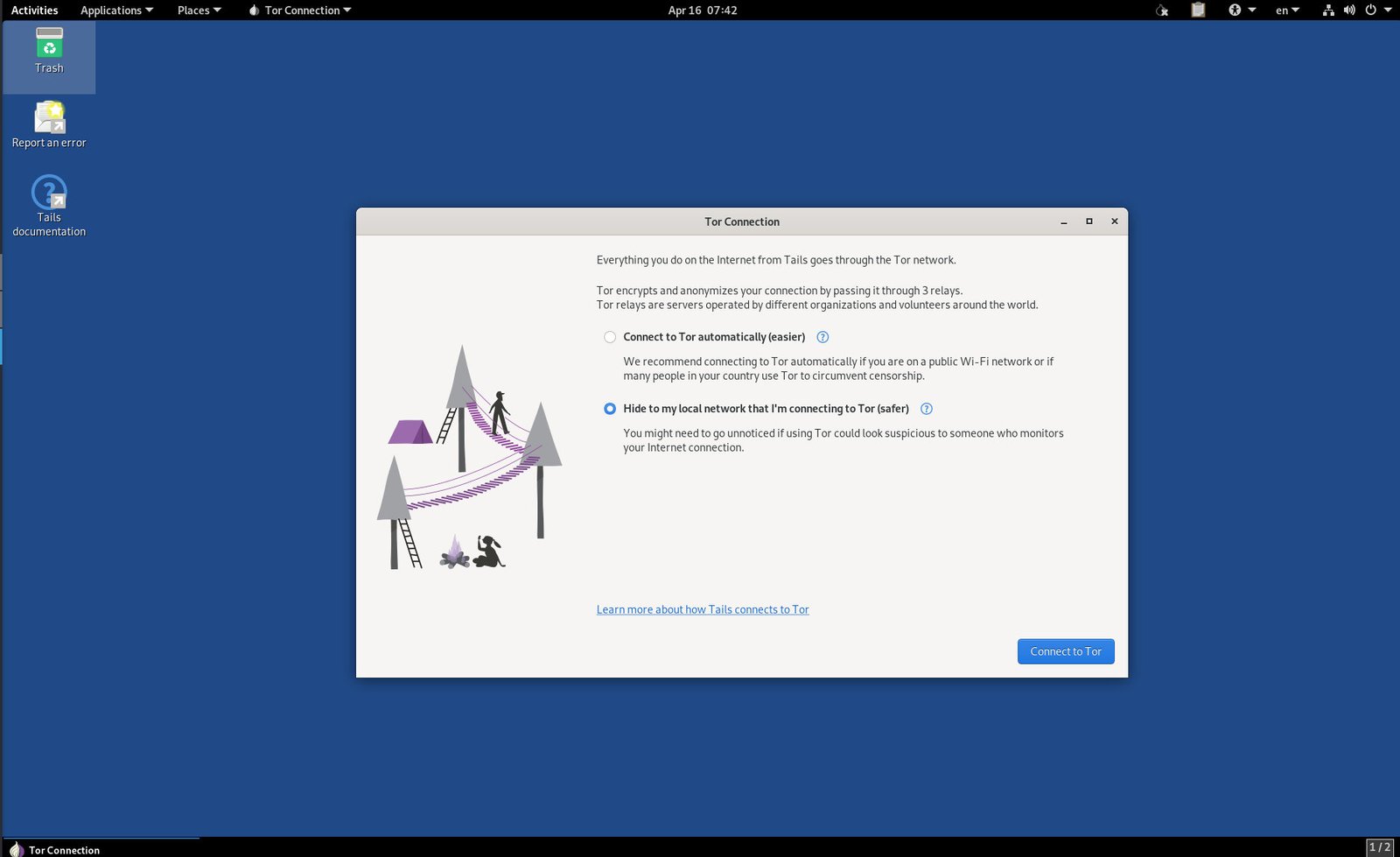This screenshot has height=857, width=1400.
Task: Click the Tor onion status icon
Action: pos(1162,11)
